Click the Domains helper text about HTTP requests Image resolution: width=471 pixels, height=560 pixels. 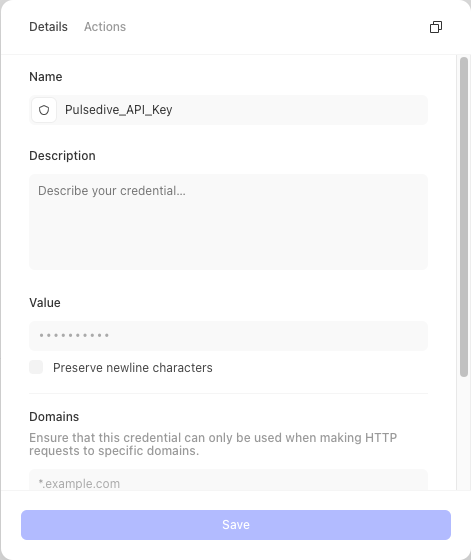pyautogui.click(x=213, y=444)
